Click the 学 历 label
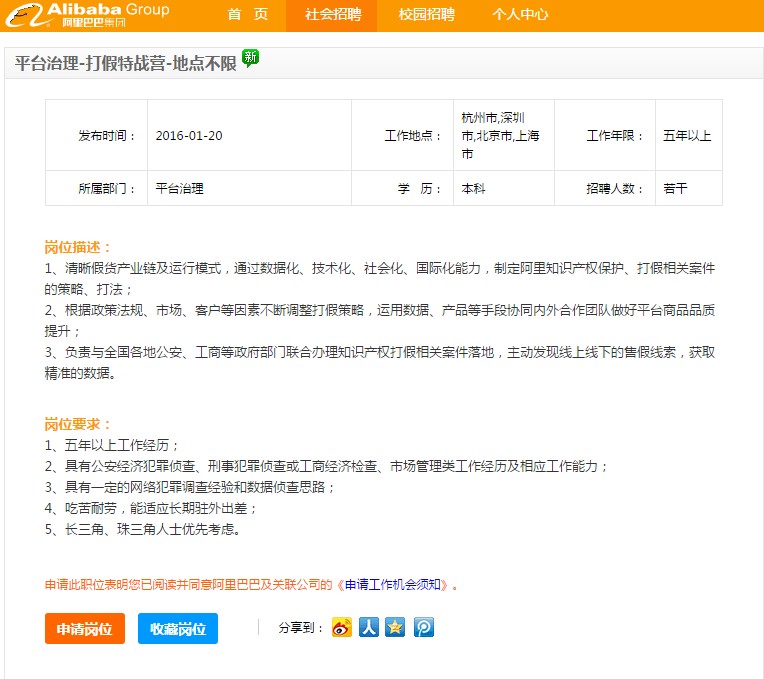 click(420, 189)
